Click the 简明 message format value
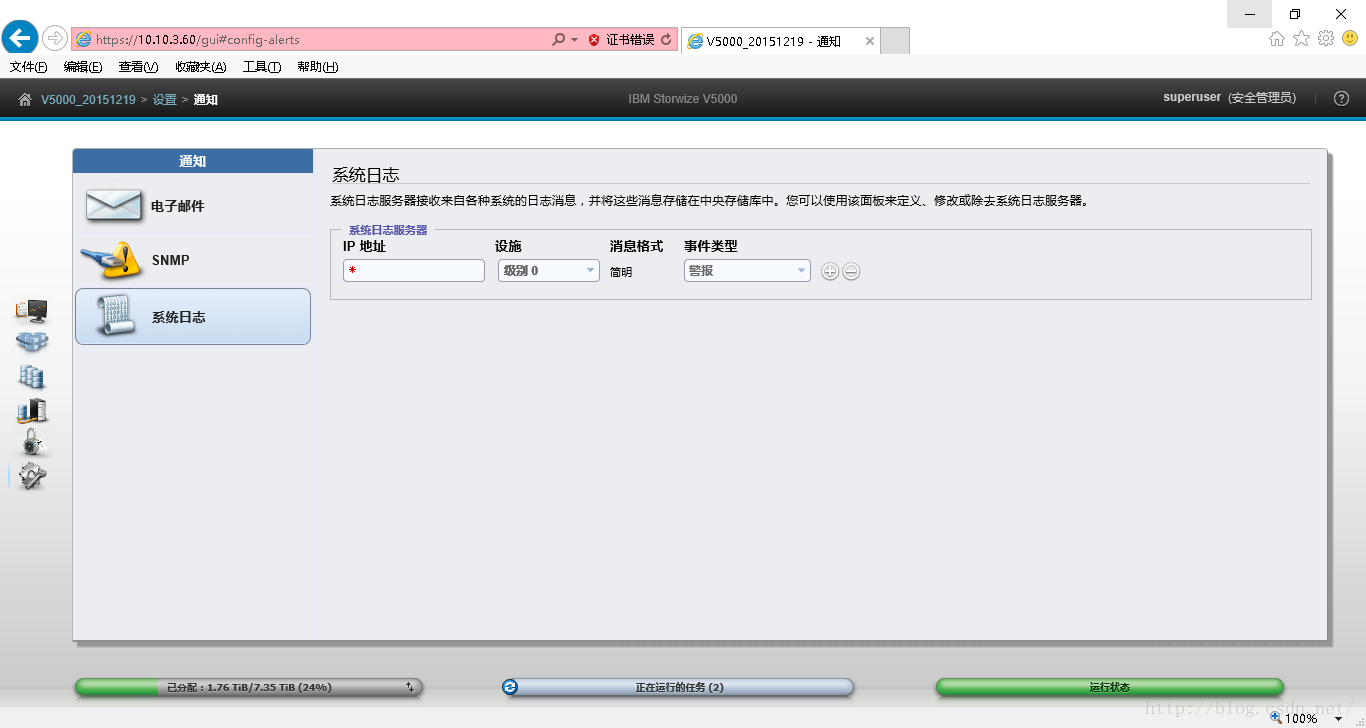 pos(621,272)
